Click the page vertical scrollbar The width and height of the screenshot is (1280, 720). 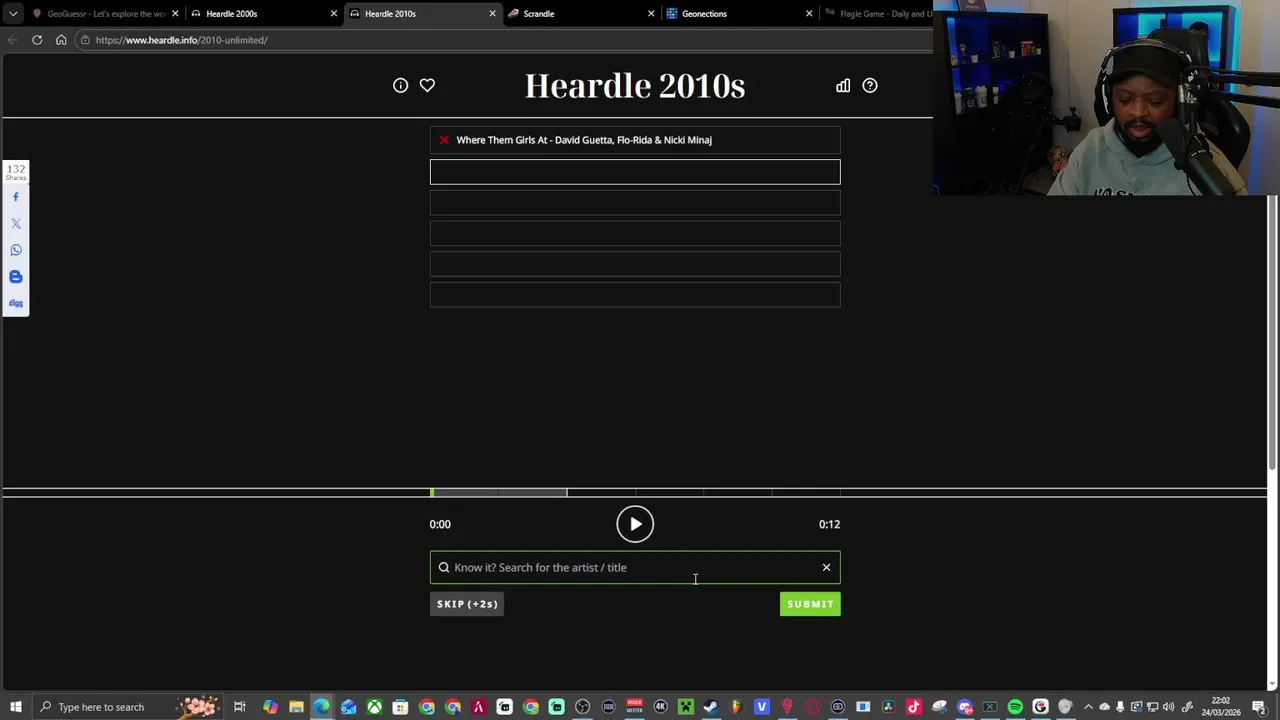1272,330
